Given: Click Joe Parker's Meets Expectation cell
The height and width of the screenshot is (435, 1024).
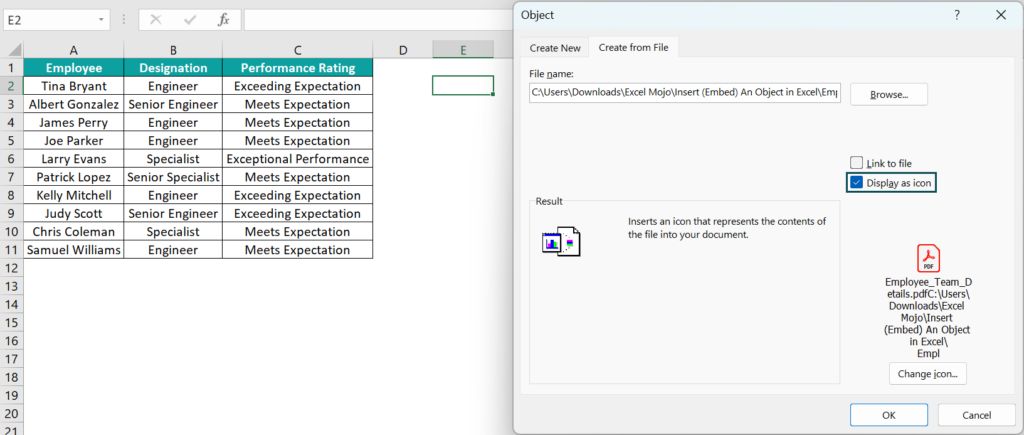Looking at the screenshot, I should pyautogui.click(x=298, y=141).
